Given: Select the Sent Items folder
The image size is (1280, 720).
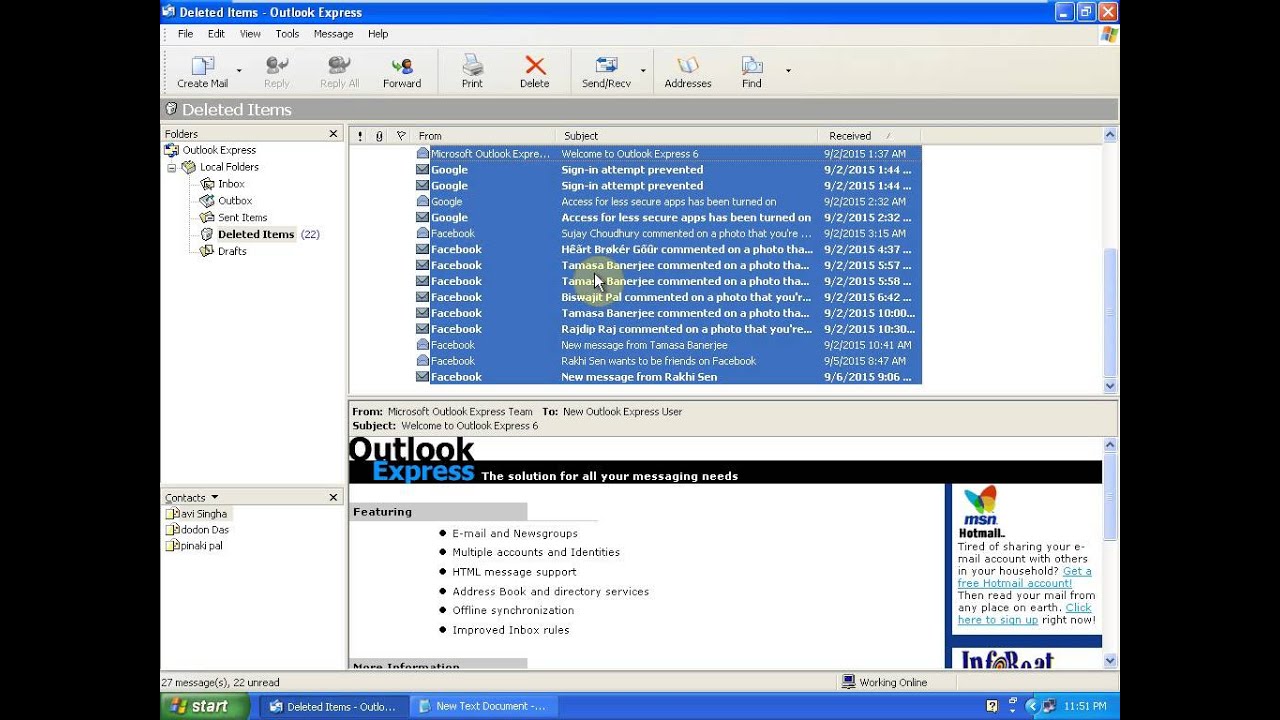Looking at the screenshot, I should 242,218.
